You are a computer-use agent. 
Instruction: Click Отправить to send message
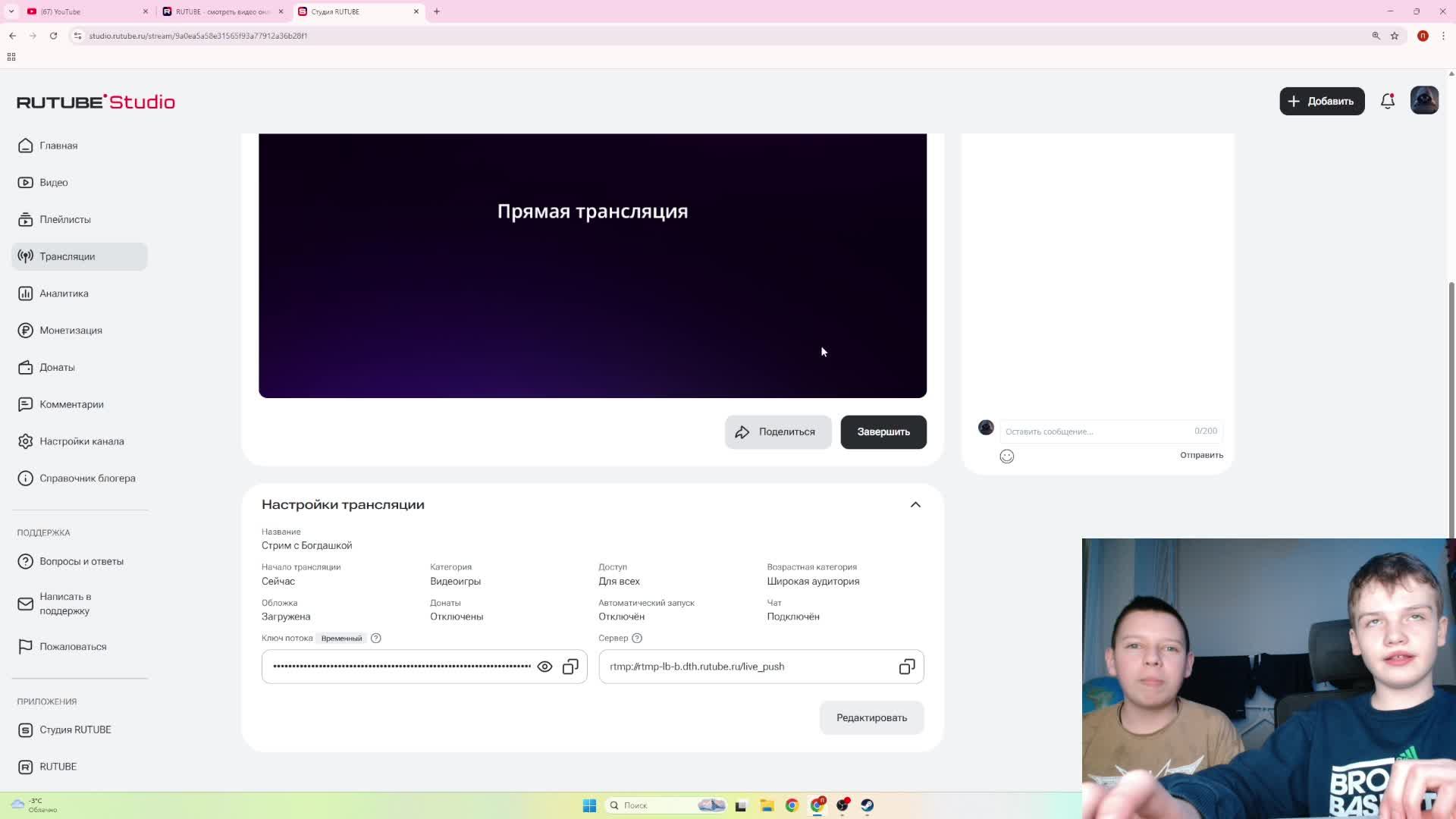coord(1201,456)
